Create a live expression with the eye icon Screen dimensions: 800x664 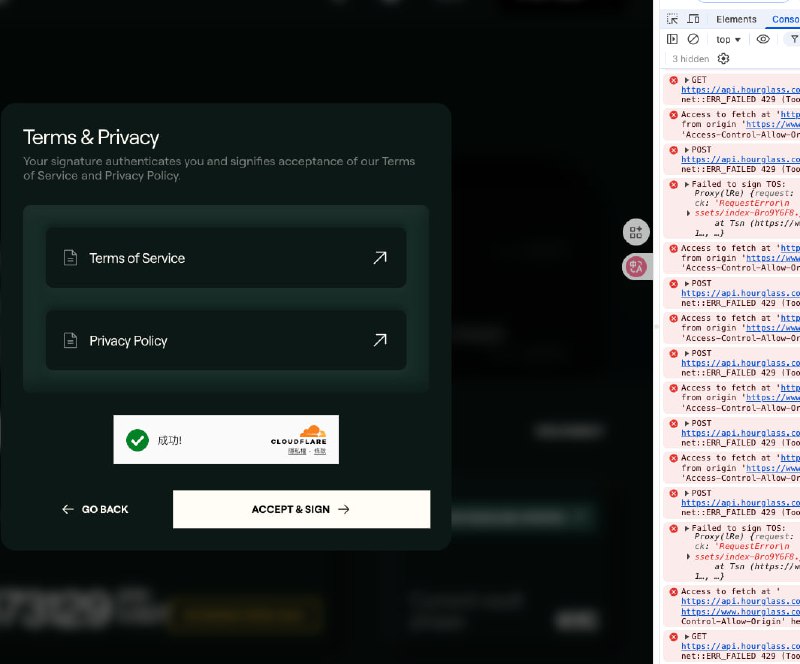click(763, 39)
